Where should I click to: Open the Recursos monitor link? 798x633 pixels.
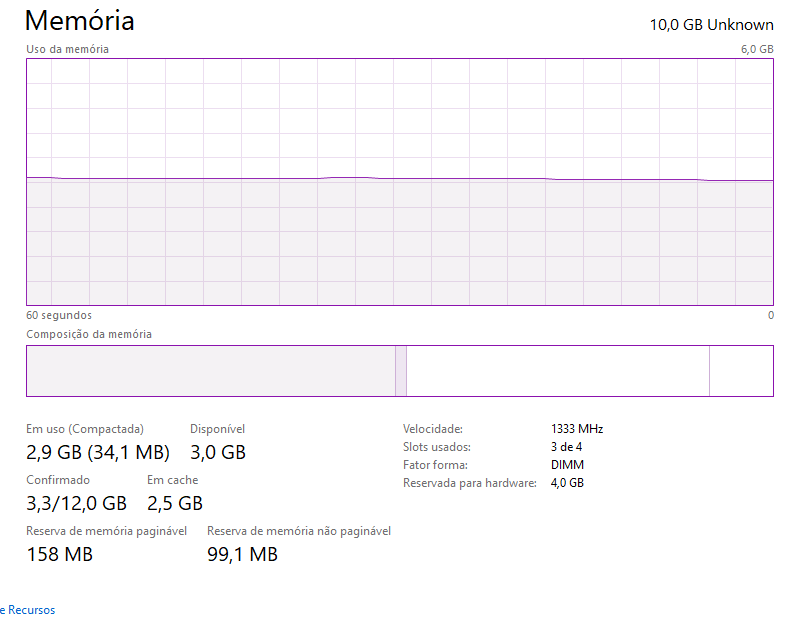coord(27,610)
